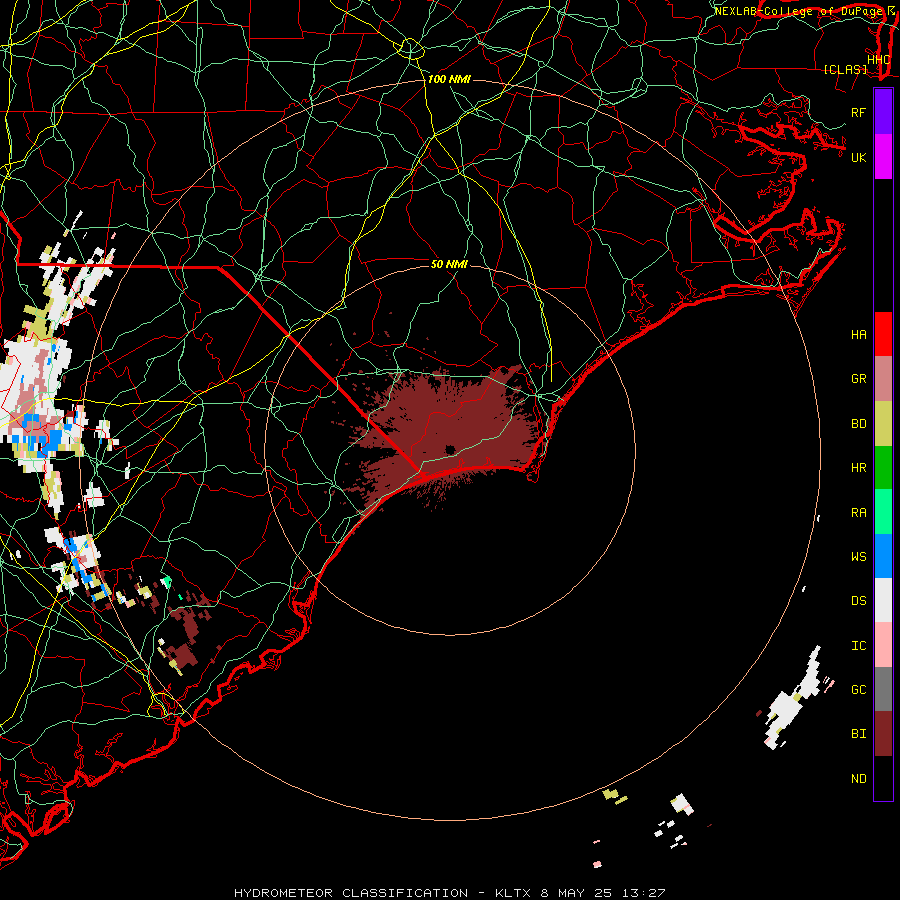
Task: Click the HA legend label
Action: pyautogui.click(x=858, y=335)
